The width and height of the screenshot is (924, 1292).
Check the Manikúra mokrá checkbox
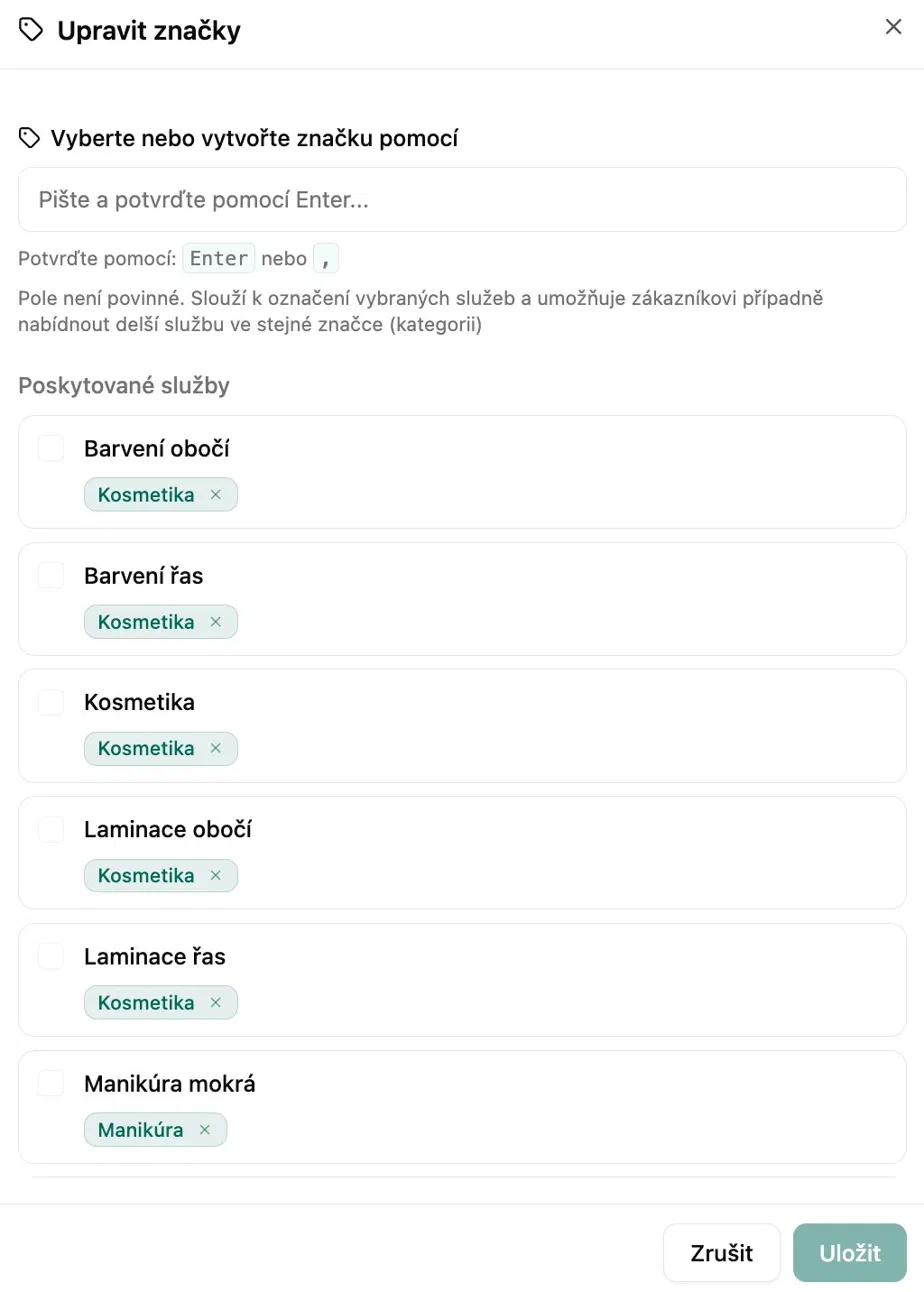51,1083
